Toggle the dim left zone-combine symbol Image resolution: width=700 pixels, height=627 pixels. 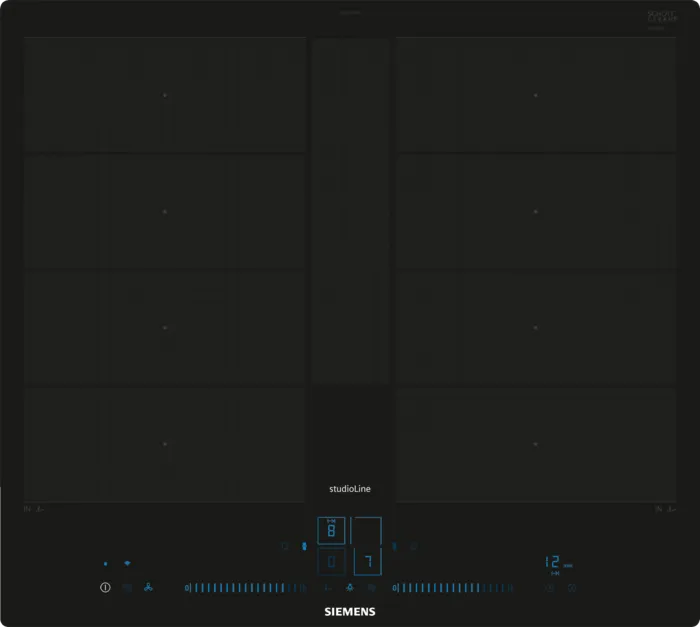click(x=285, y=547)
